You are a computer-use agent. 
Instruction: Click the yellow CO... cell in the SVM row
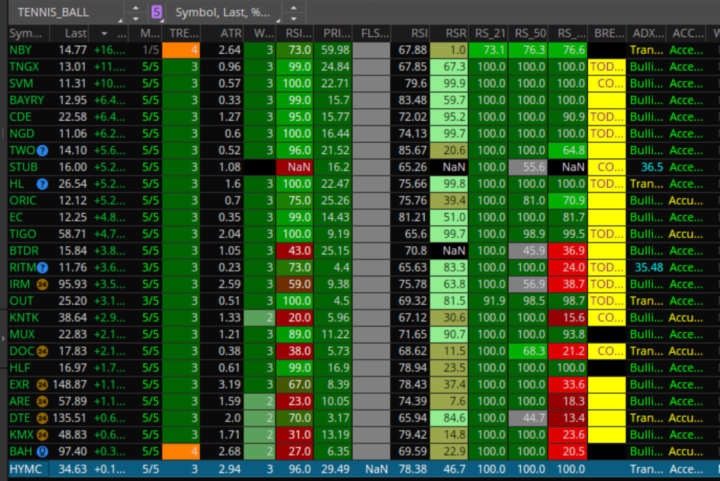pos(607,84)
